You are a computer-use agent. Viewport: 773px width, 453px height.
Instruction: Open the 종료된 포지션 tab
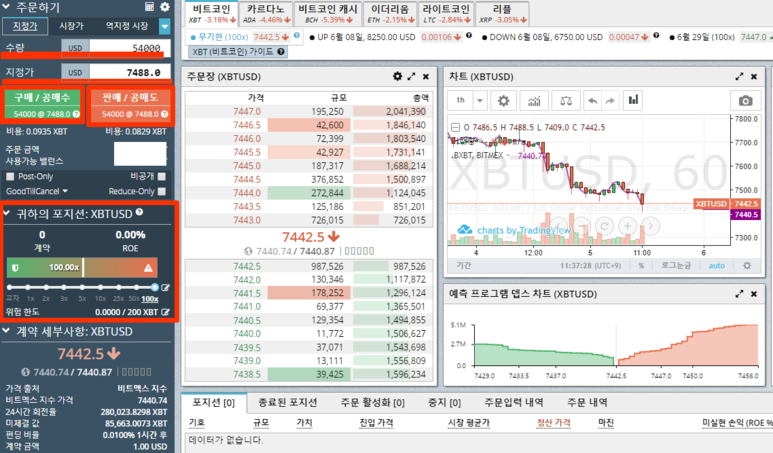(x=287, y=402)
